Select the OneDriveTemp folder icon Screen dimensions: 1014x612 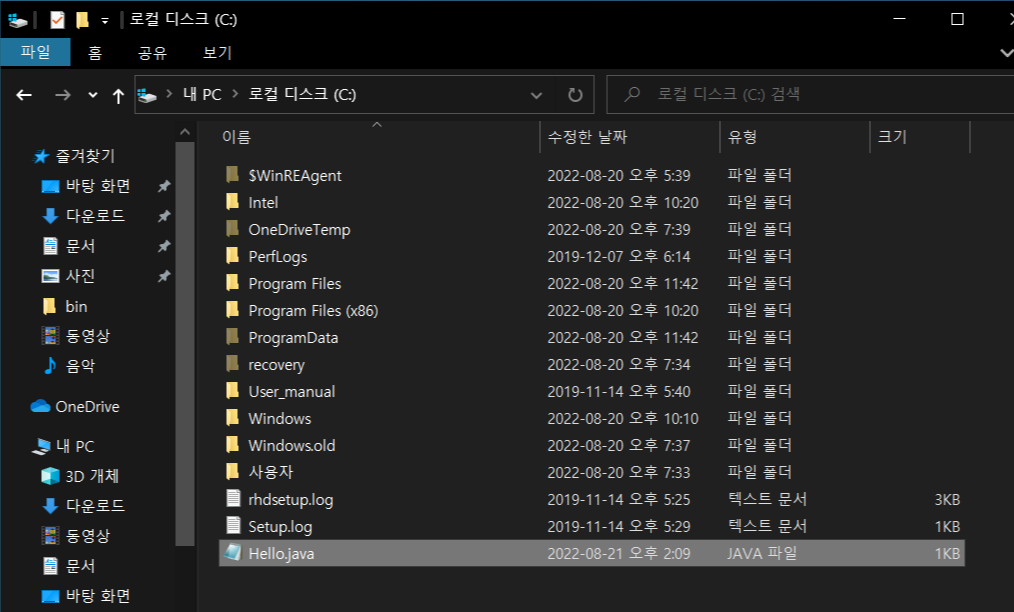[232, 229]
